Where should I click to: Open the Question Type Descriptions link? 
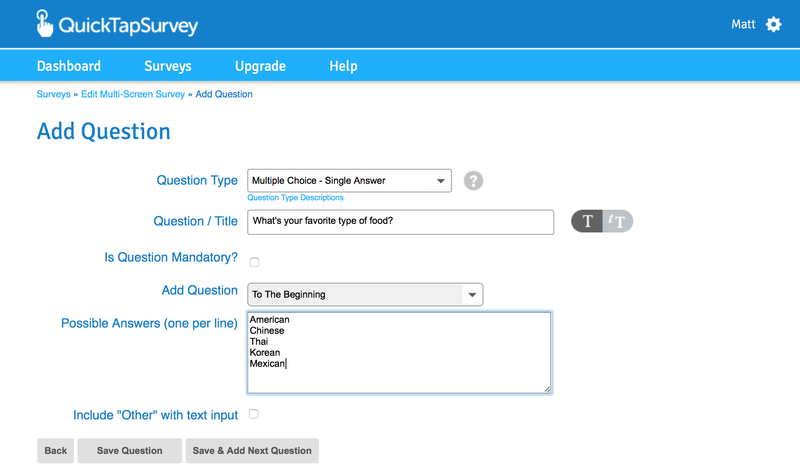[295, 198]
